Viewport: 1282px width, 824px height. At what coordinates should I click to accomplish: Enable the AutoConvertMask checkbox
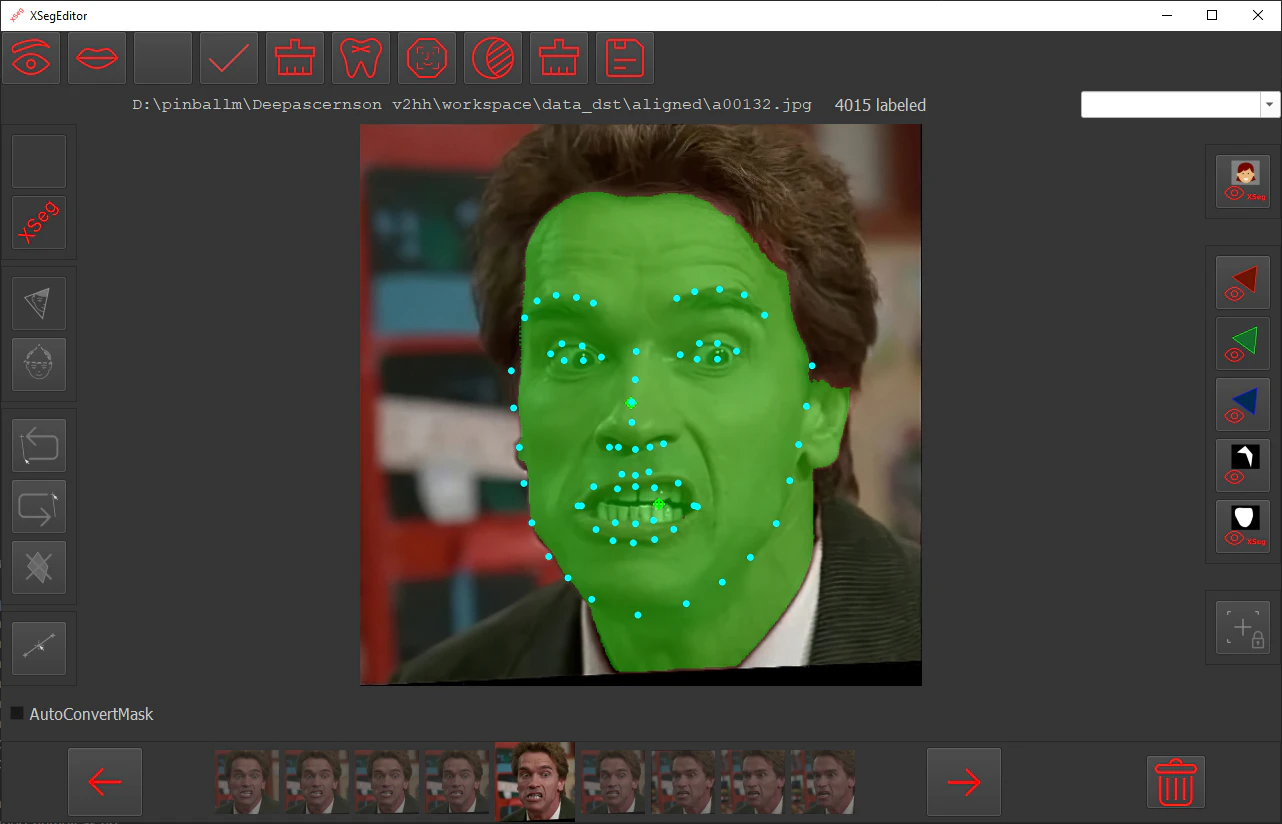tap(17, 713)
